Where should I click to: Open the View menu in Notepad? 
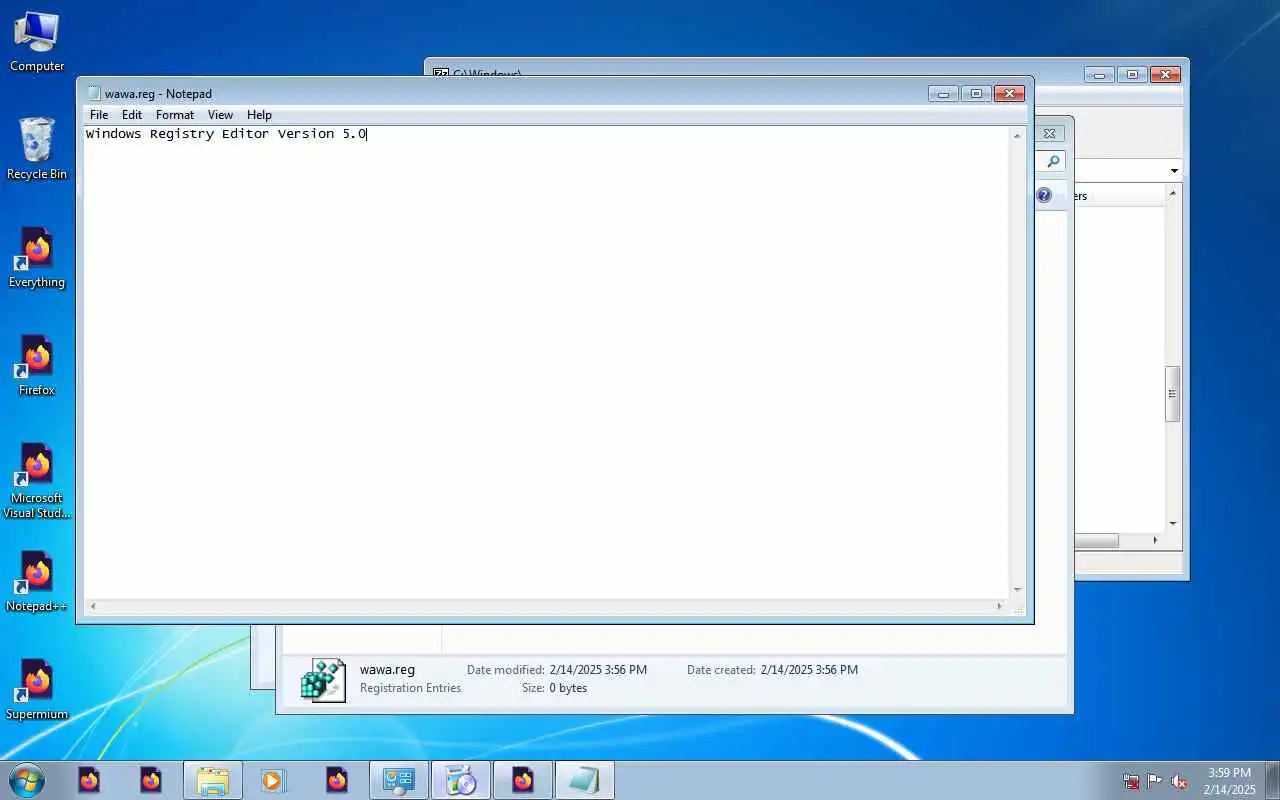click(x=220, y=115)
